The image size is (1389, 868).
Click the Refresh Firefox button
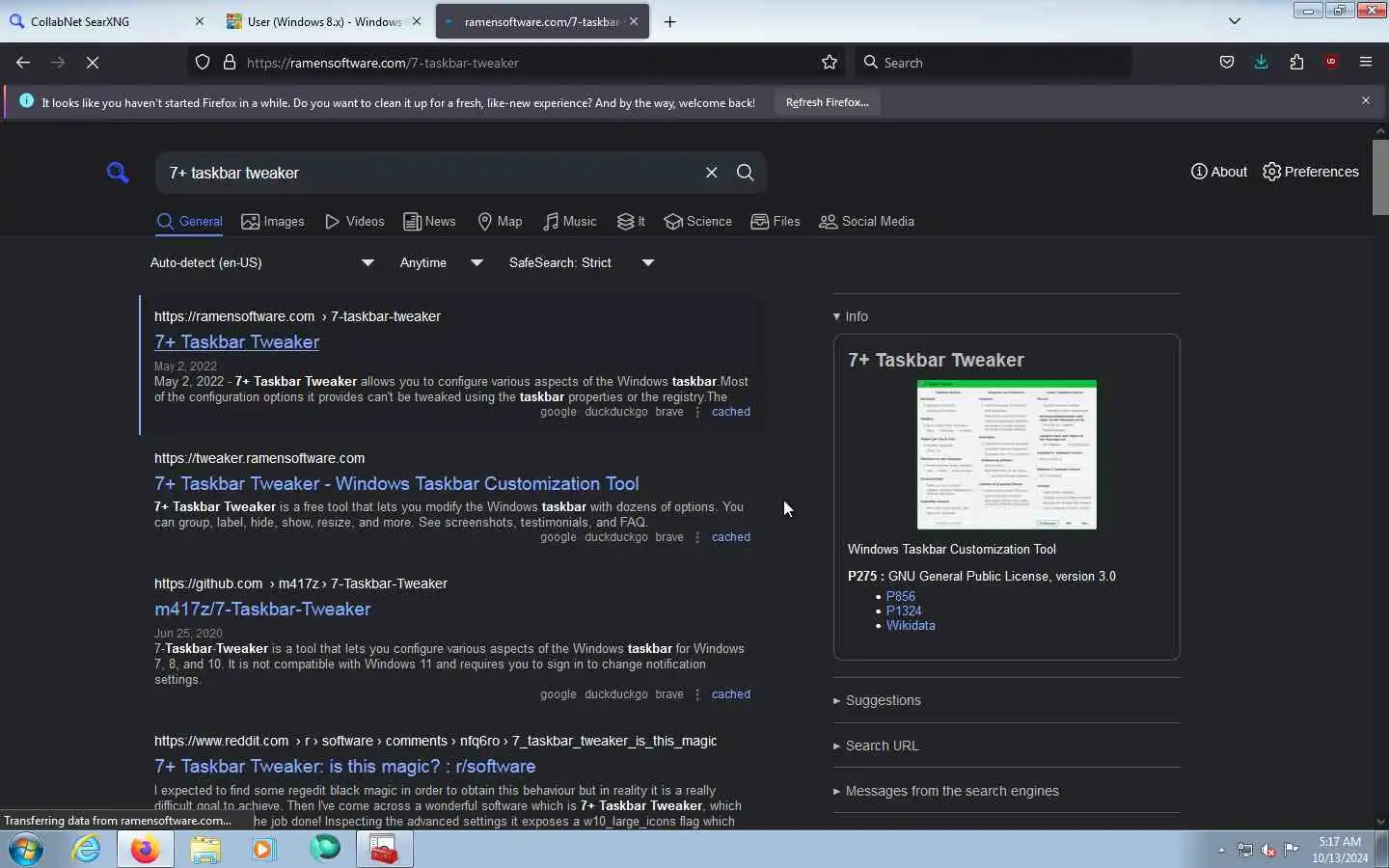pyautogui.click(x=828, y=102)
